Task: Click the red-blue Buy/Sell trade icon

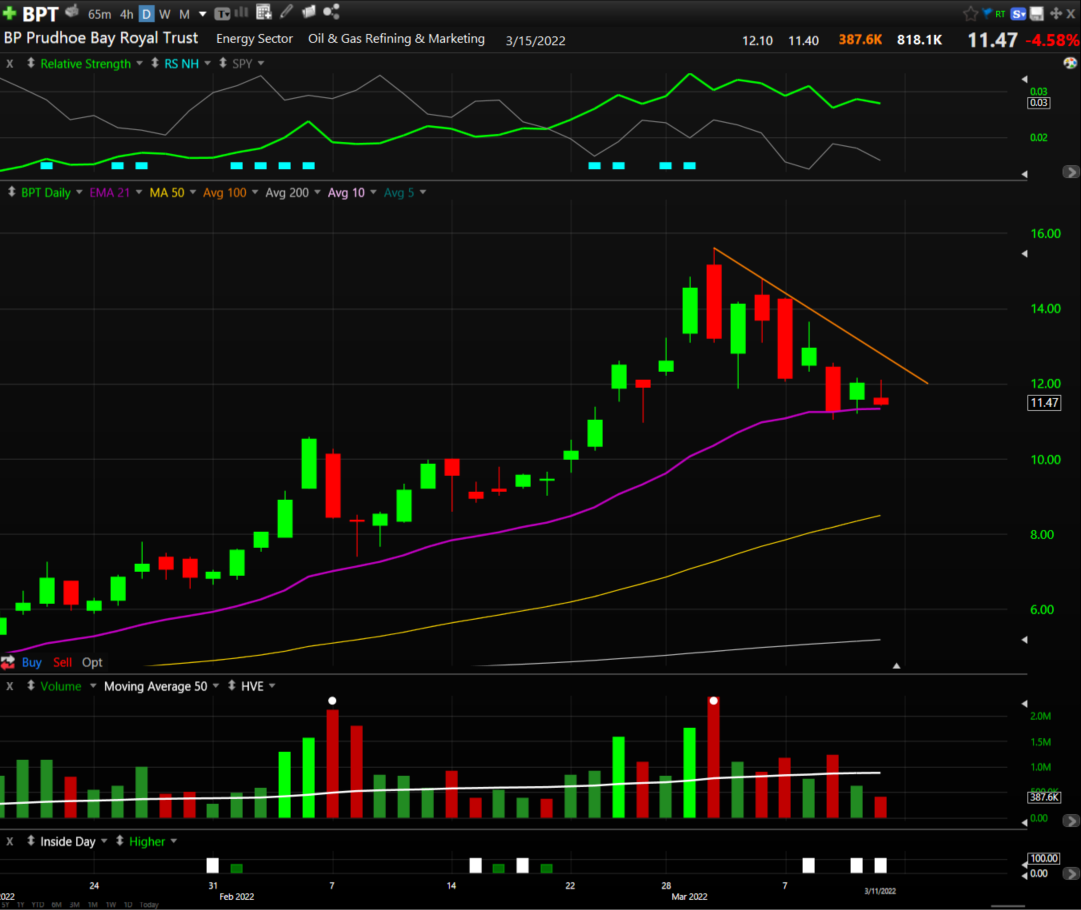Action: (x=8, y=663)
